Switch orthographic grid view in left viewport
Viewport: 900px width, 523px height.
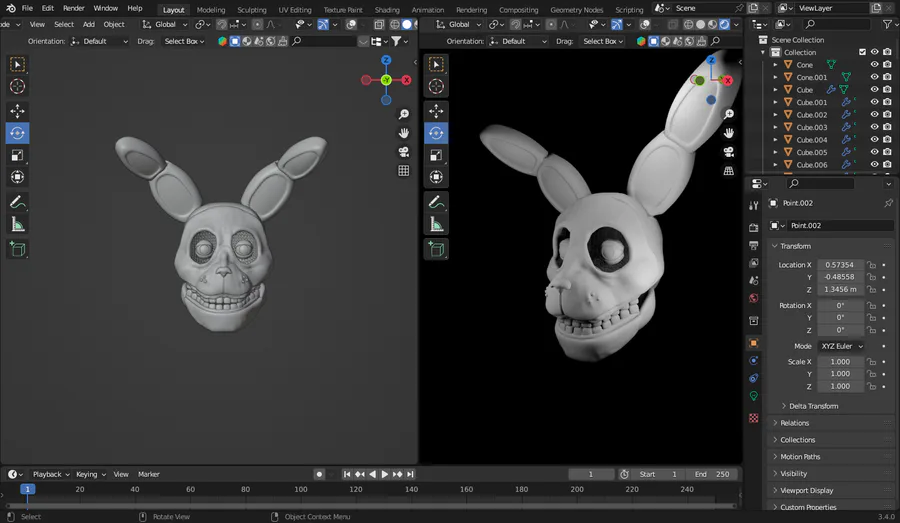tap(404, 171)
